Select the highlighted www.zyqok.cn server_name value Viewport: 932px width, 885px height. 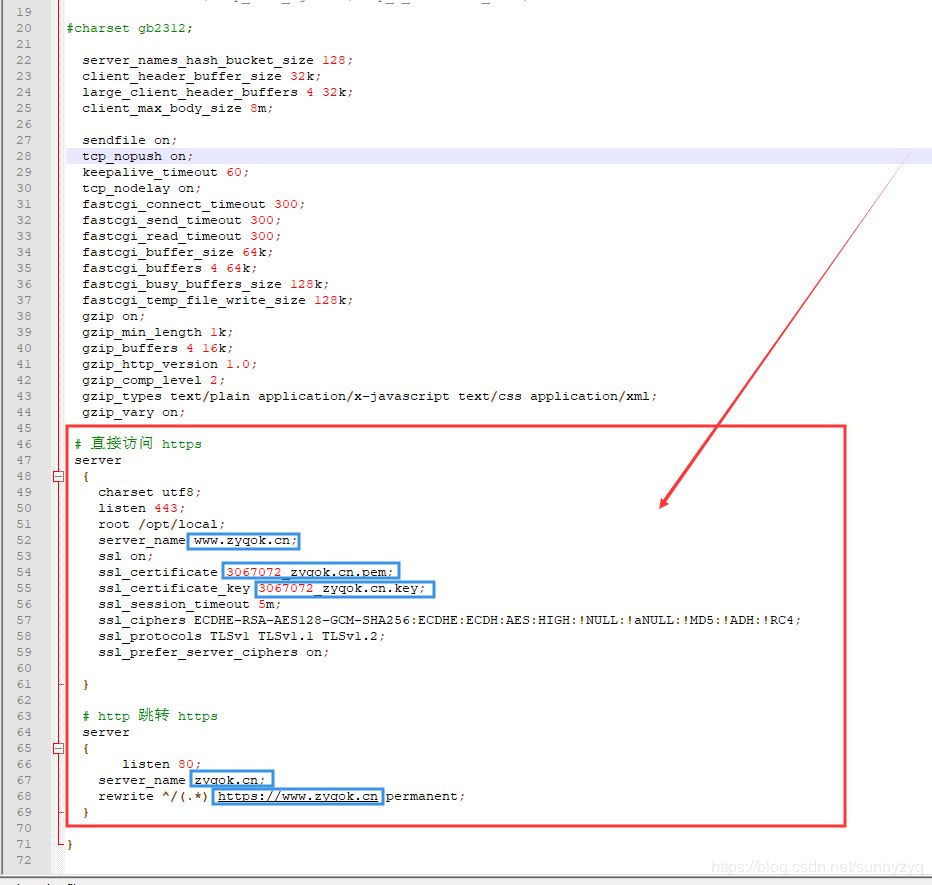click(243, 540)
